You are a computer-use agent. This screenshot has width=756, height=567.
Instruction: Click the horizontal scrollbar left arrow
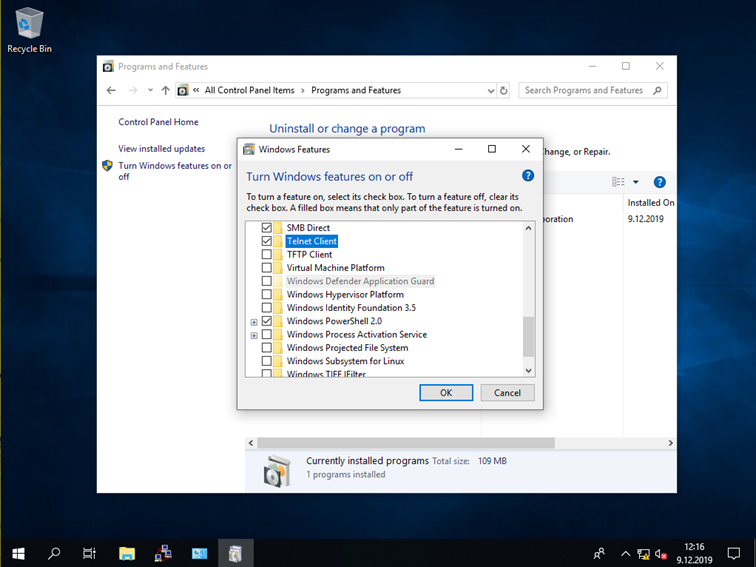click(x=251, y=443)
